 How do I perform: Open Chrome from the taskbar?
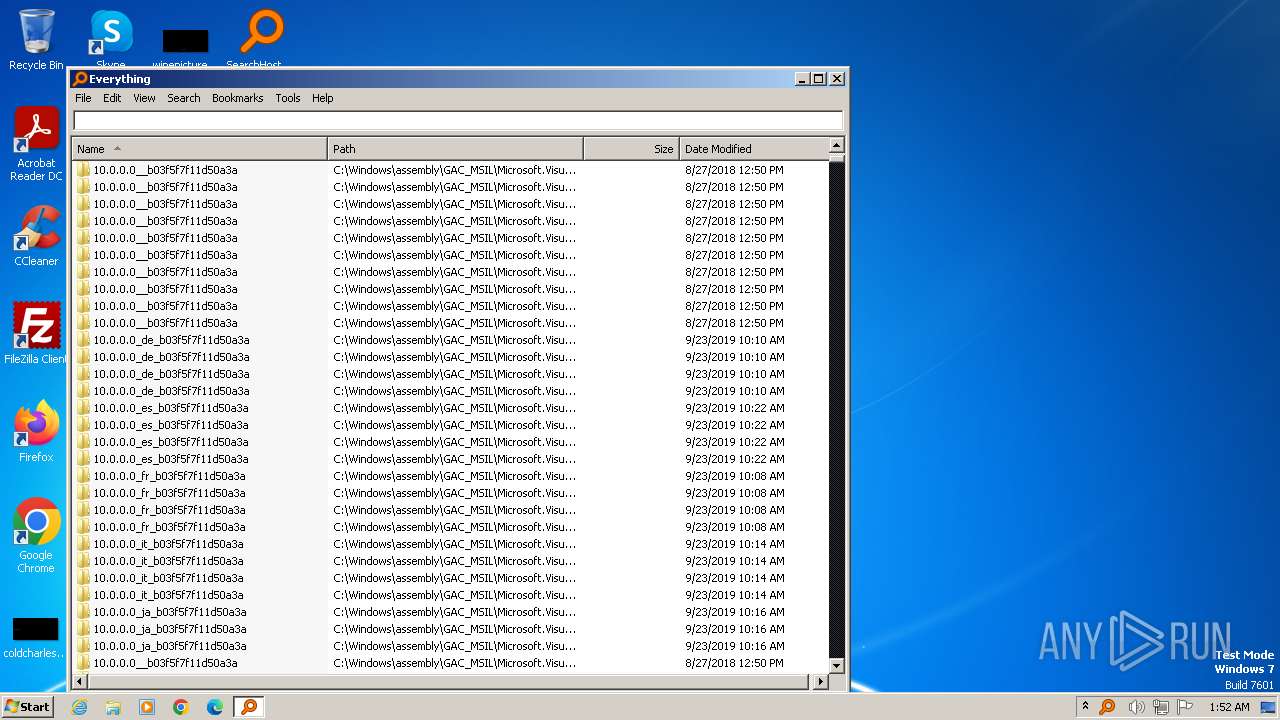[x=181, y=707]
